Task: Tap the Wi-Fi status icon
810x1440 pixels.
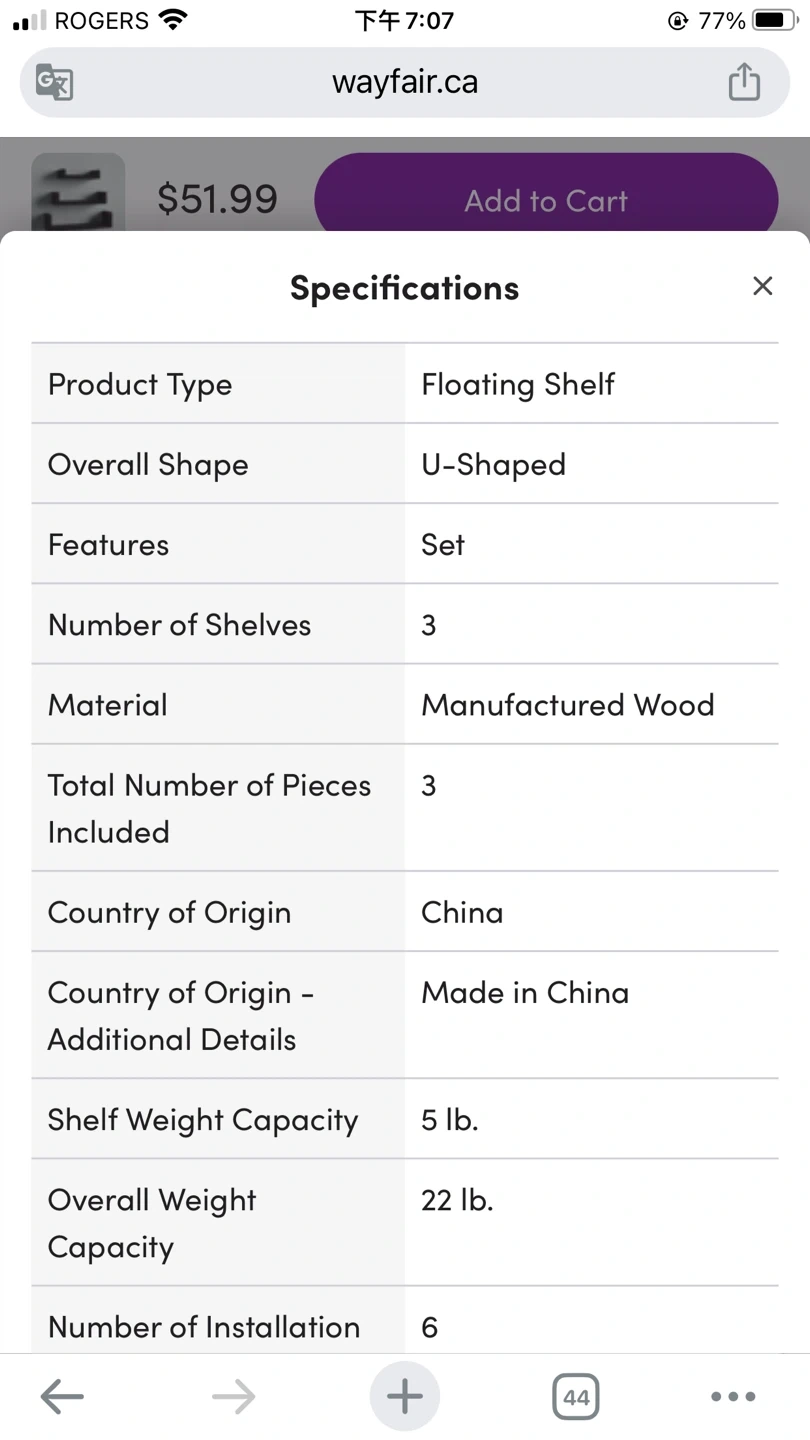Action: click(x=174, y=20)
